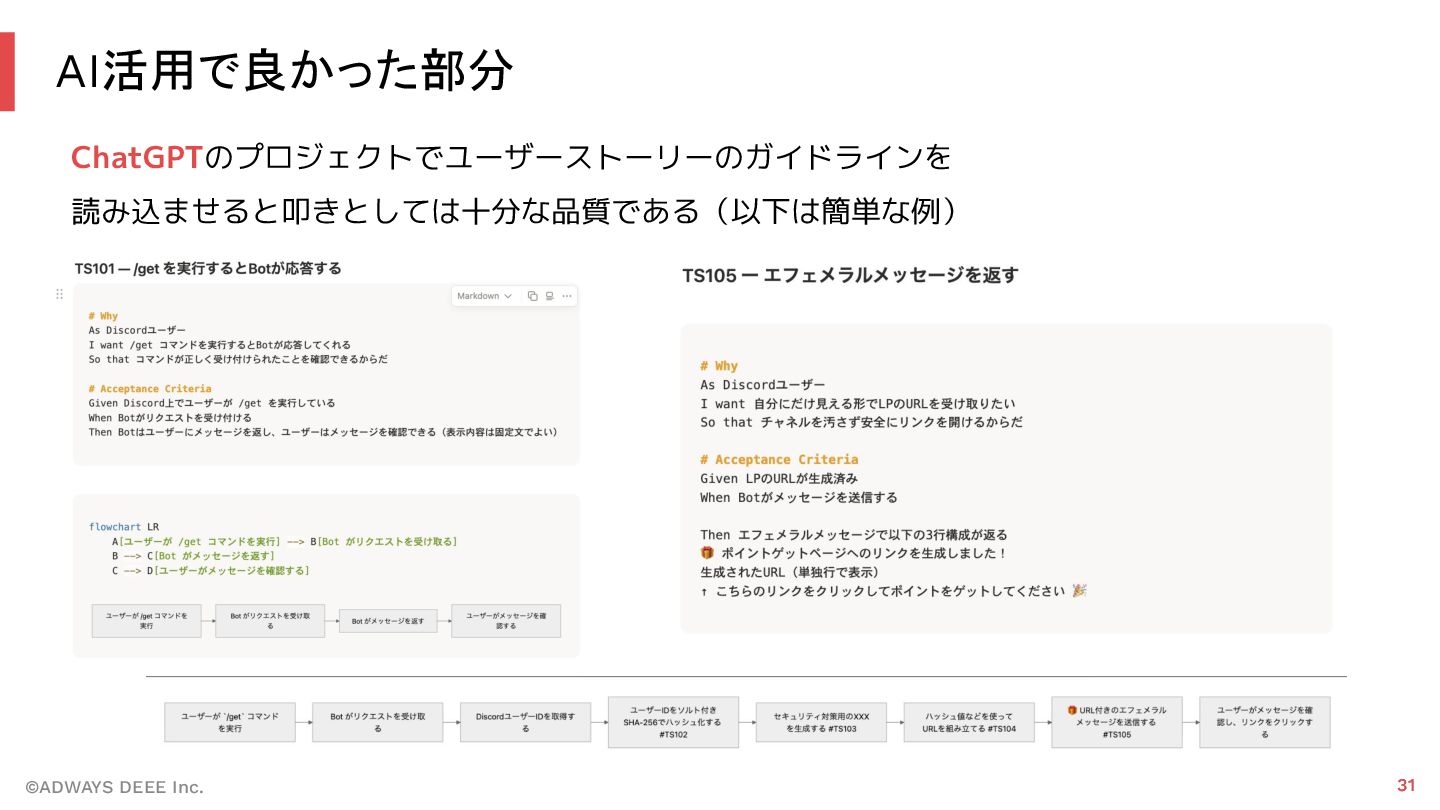This screenshot has width=1440, height=810.
Task: Click small diagram node 'ユーザーが /get コマンドを実行'
Action: [x=146, y=620]
